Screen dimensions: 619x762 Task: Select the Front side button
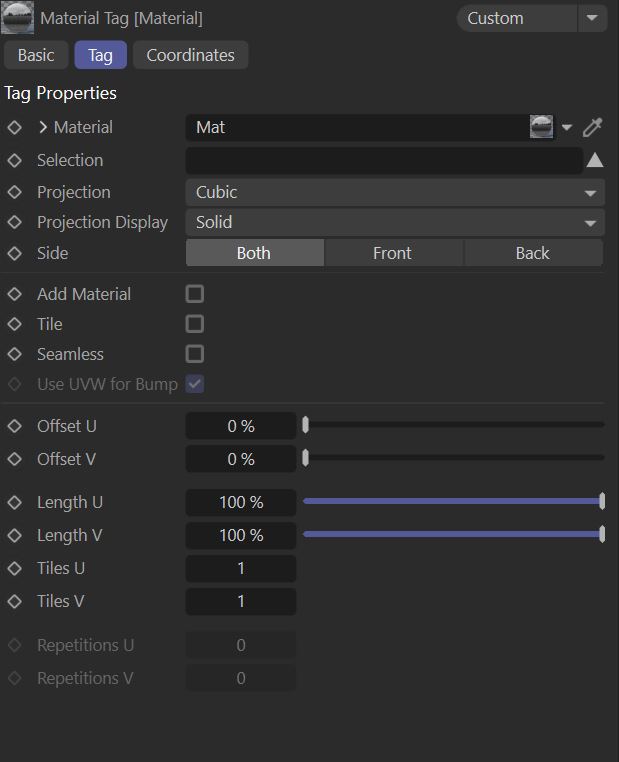pyautogui.click(x=393, y=253)
